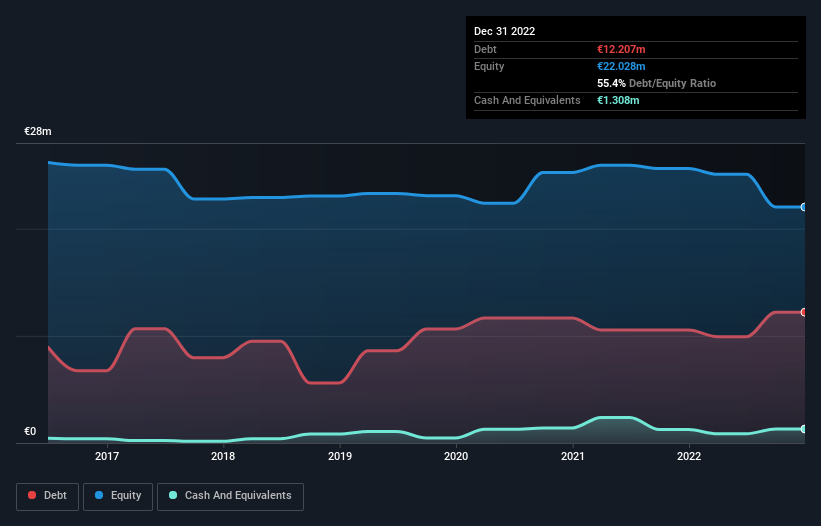This screenshot has height=526, width=821.
Task: Click the €28m y-axis label
Action: (38, 131)
